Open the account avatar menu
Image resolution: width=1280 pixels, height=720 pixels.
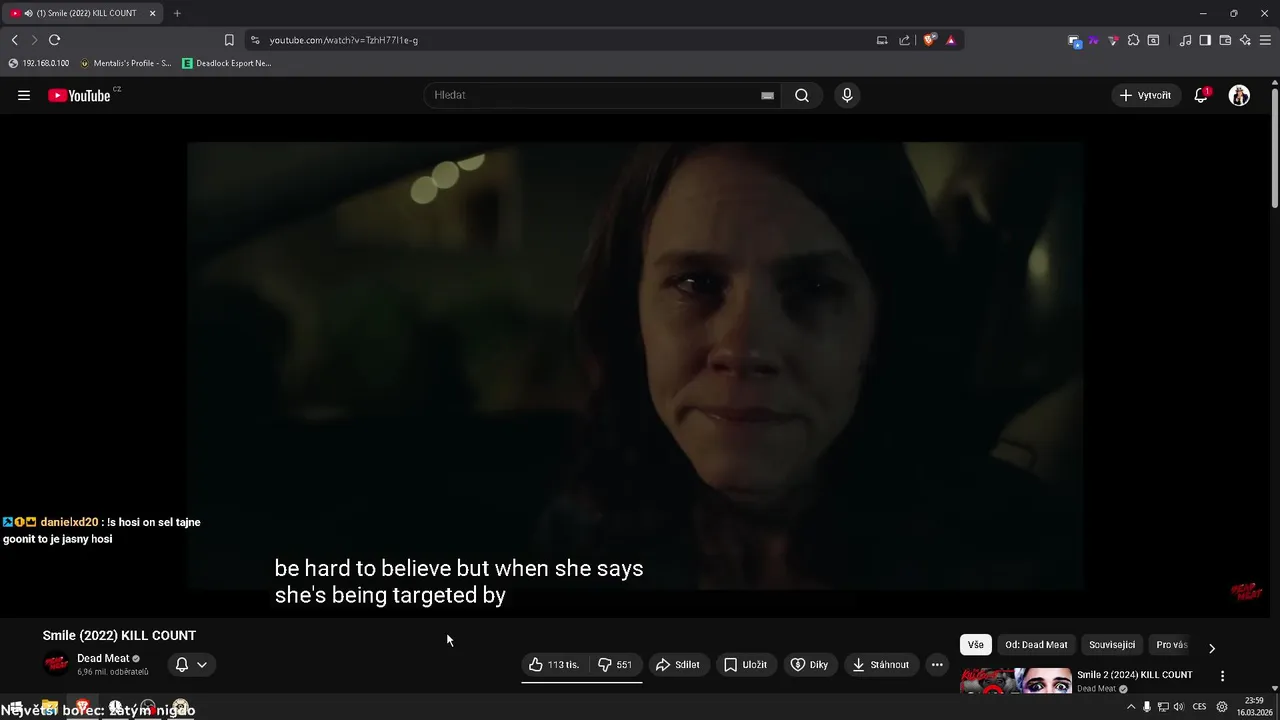pos(1239,95)
